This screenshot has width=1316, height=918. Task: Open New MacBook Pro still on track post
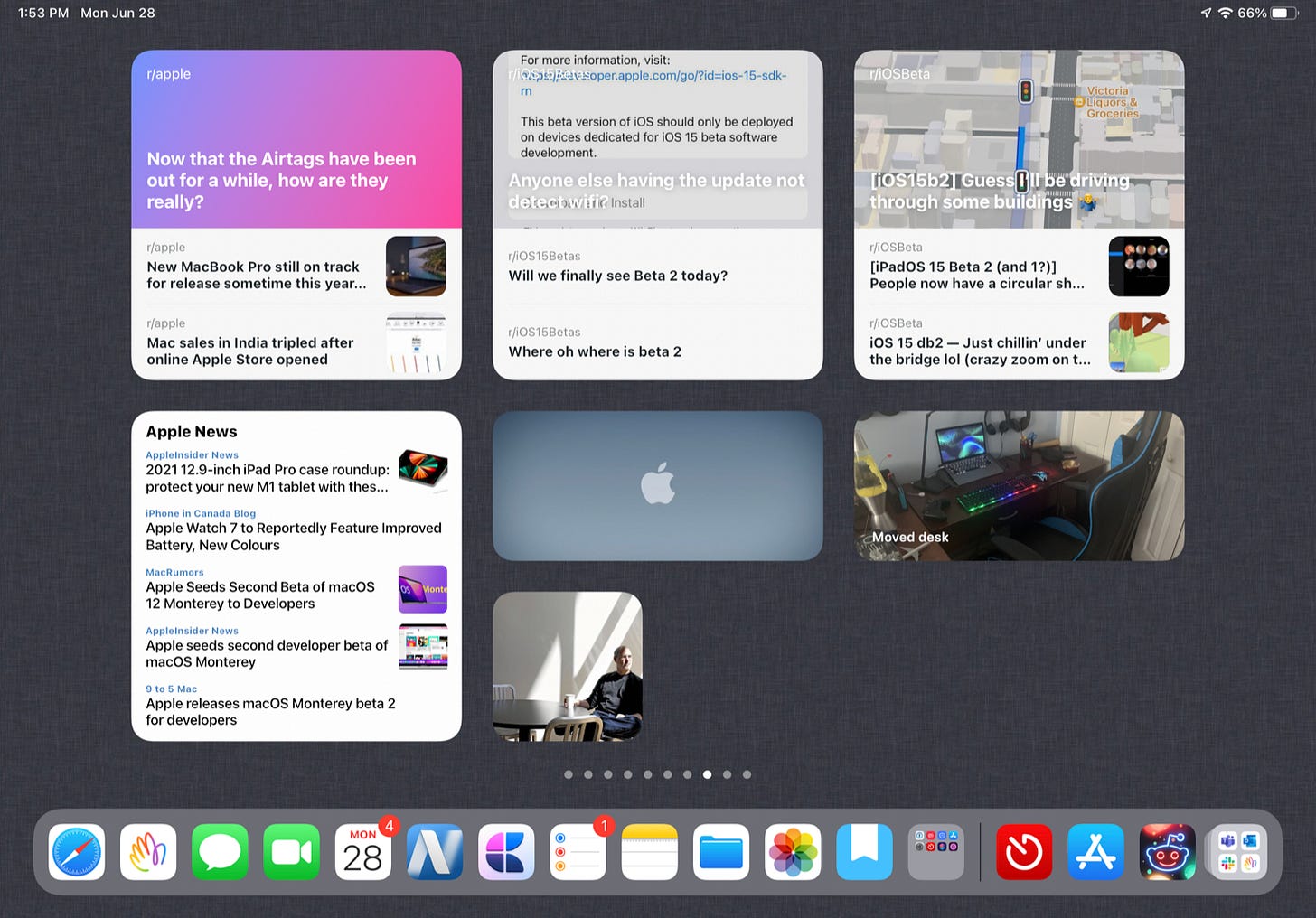click(x=296, y=267)
